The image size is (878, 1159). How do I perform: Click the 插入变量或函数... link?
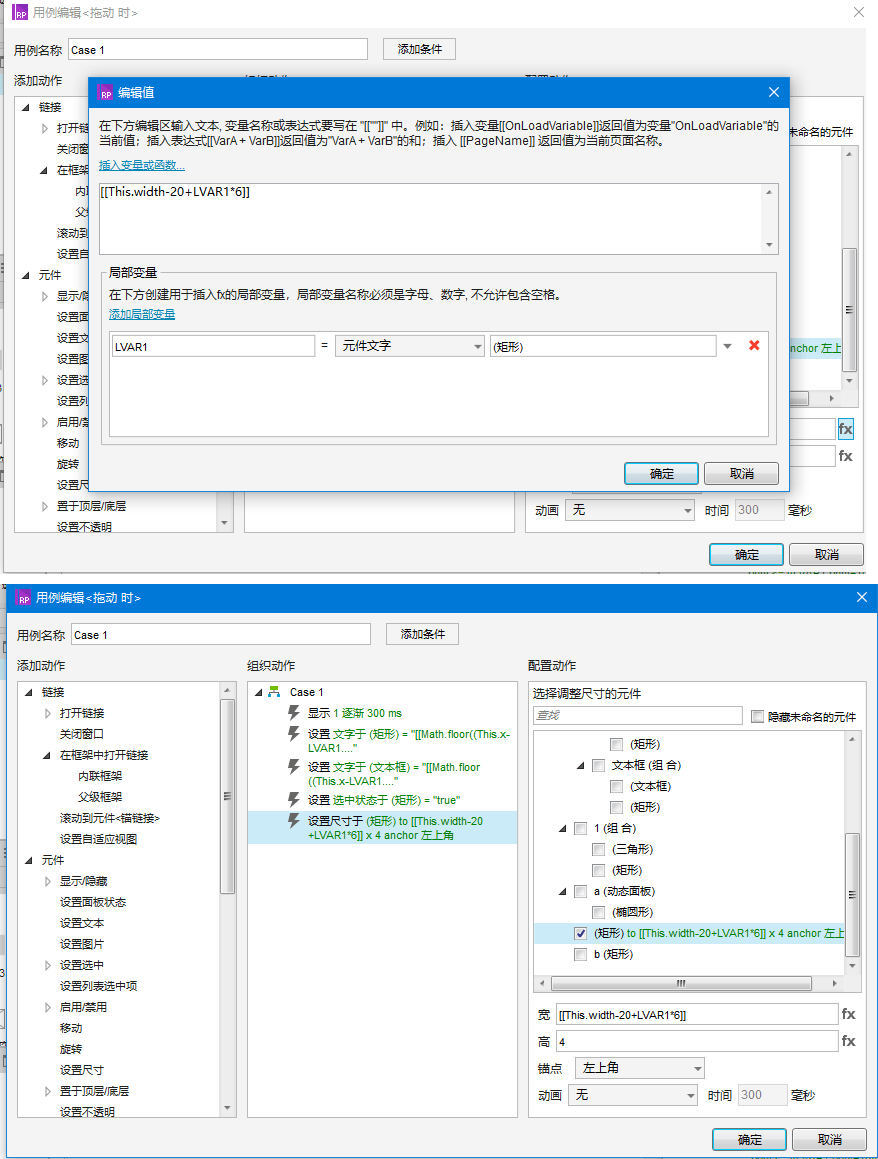[x=141, y=165]
